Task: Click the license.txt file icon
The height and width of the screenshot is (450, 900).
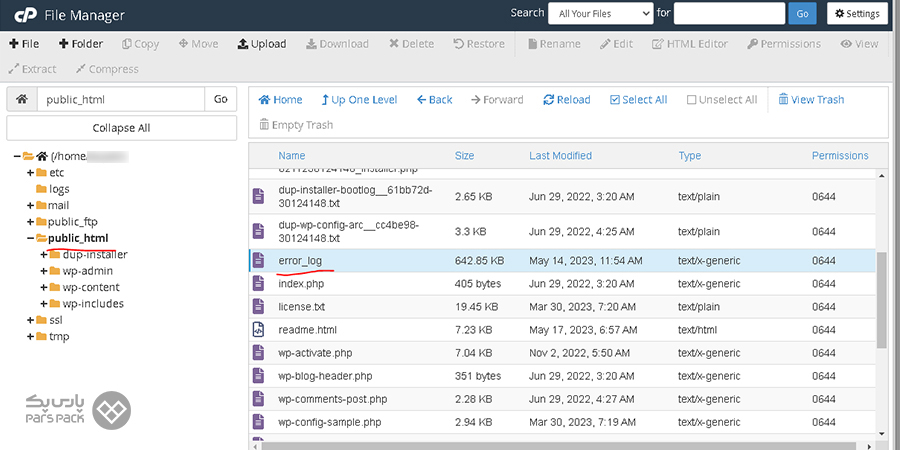Action: 259,307
